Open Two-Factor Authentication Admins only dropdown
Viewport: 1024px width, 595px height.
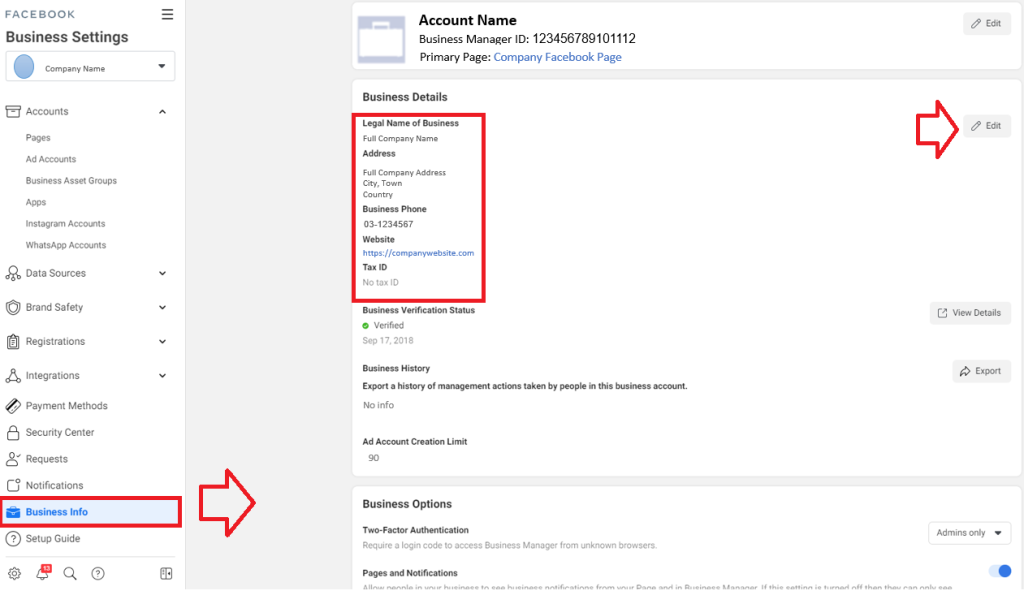pyautogui.click(x=969, y=533)
